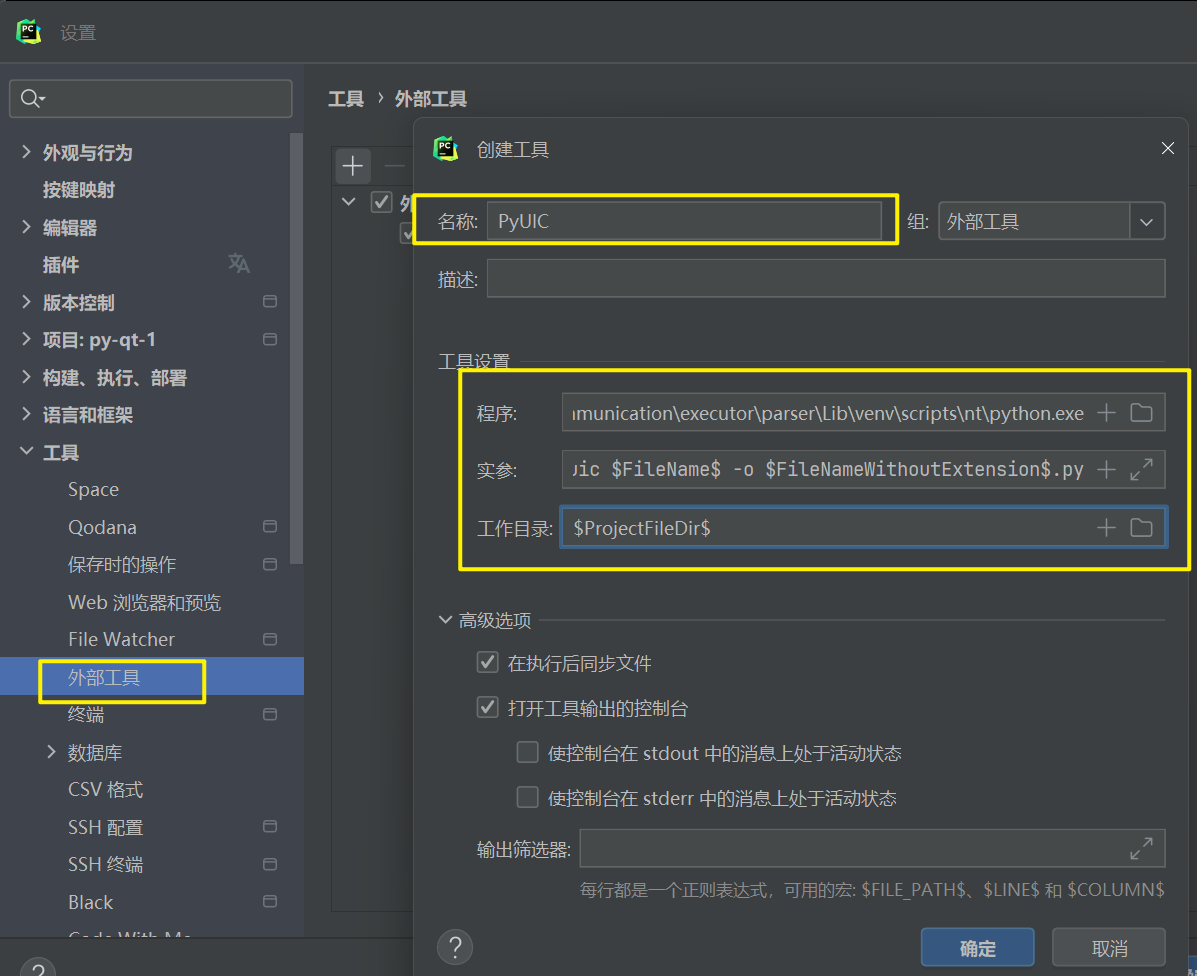
Task: Open help with the question mark button
Action: [455, 946]
